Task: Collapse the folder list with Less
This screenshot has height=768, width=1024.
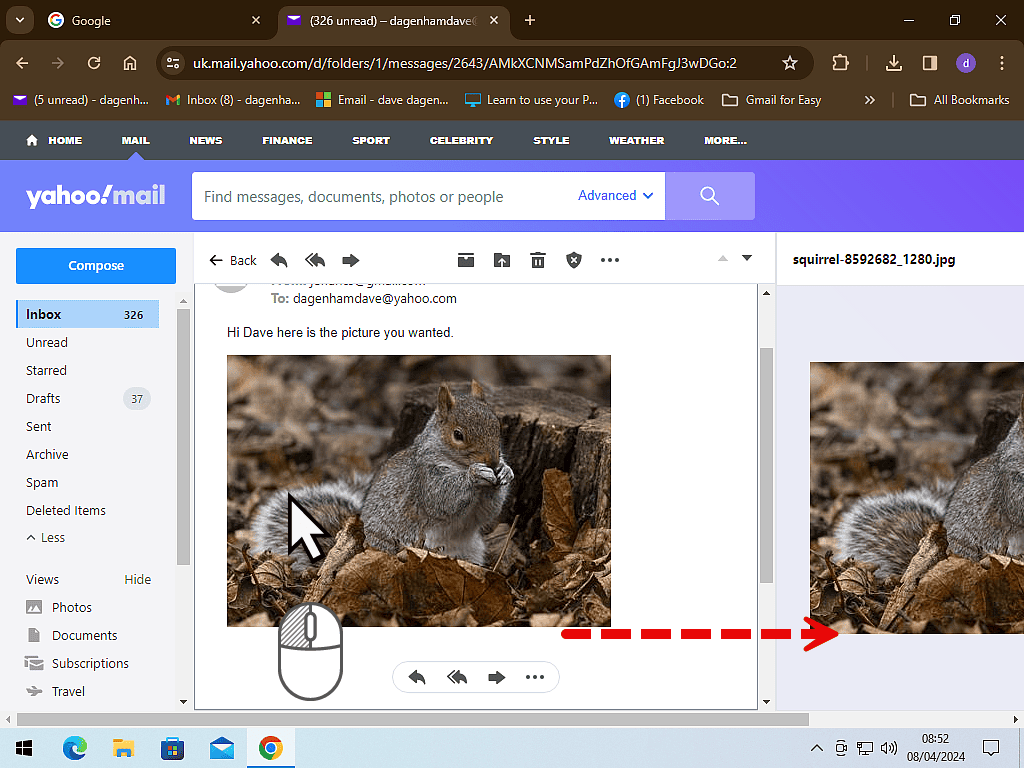Action: pyautogui.click(x=46, y=537)
